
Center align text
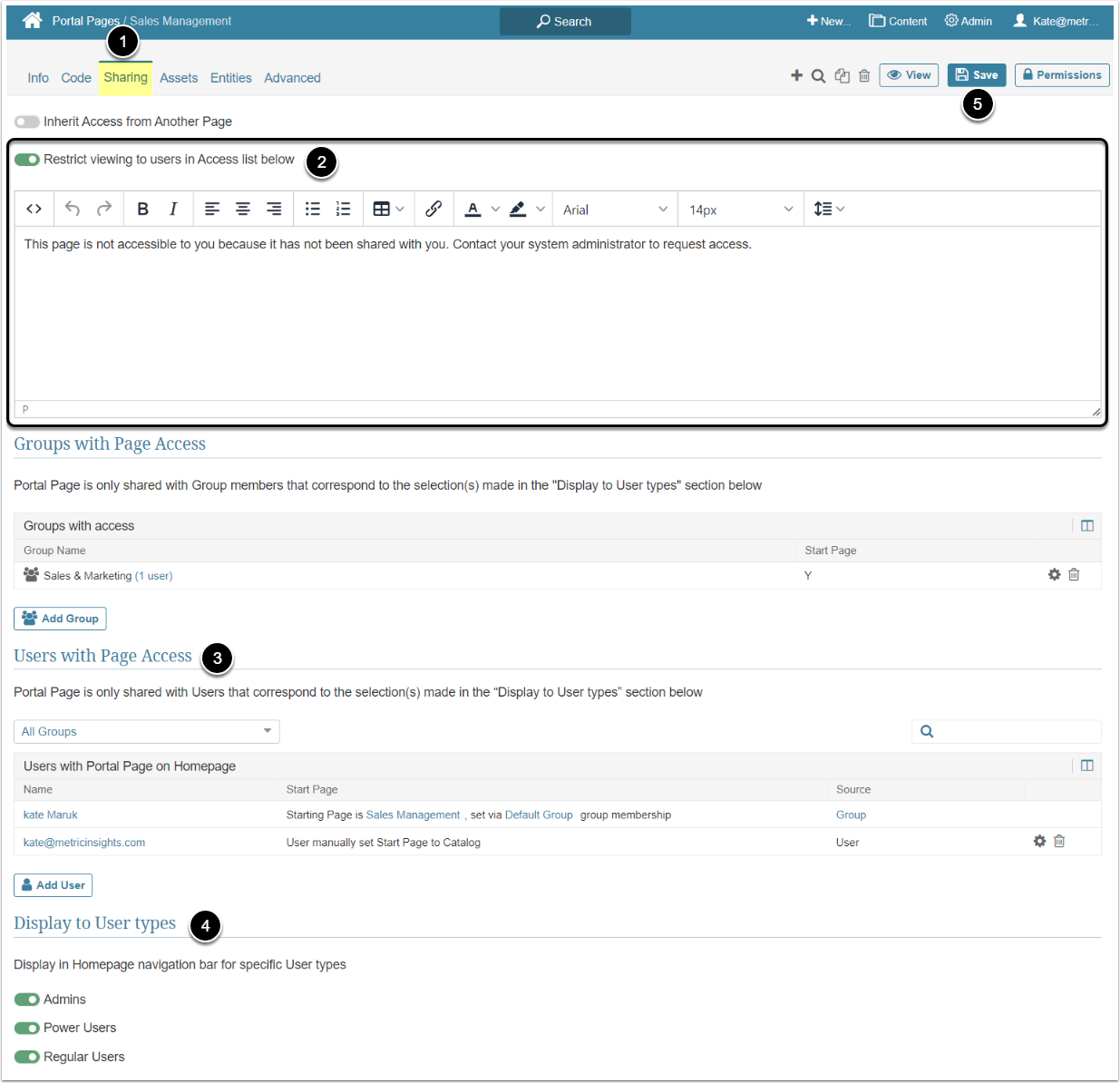coord(243,210)
